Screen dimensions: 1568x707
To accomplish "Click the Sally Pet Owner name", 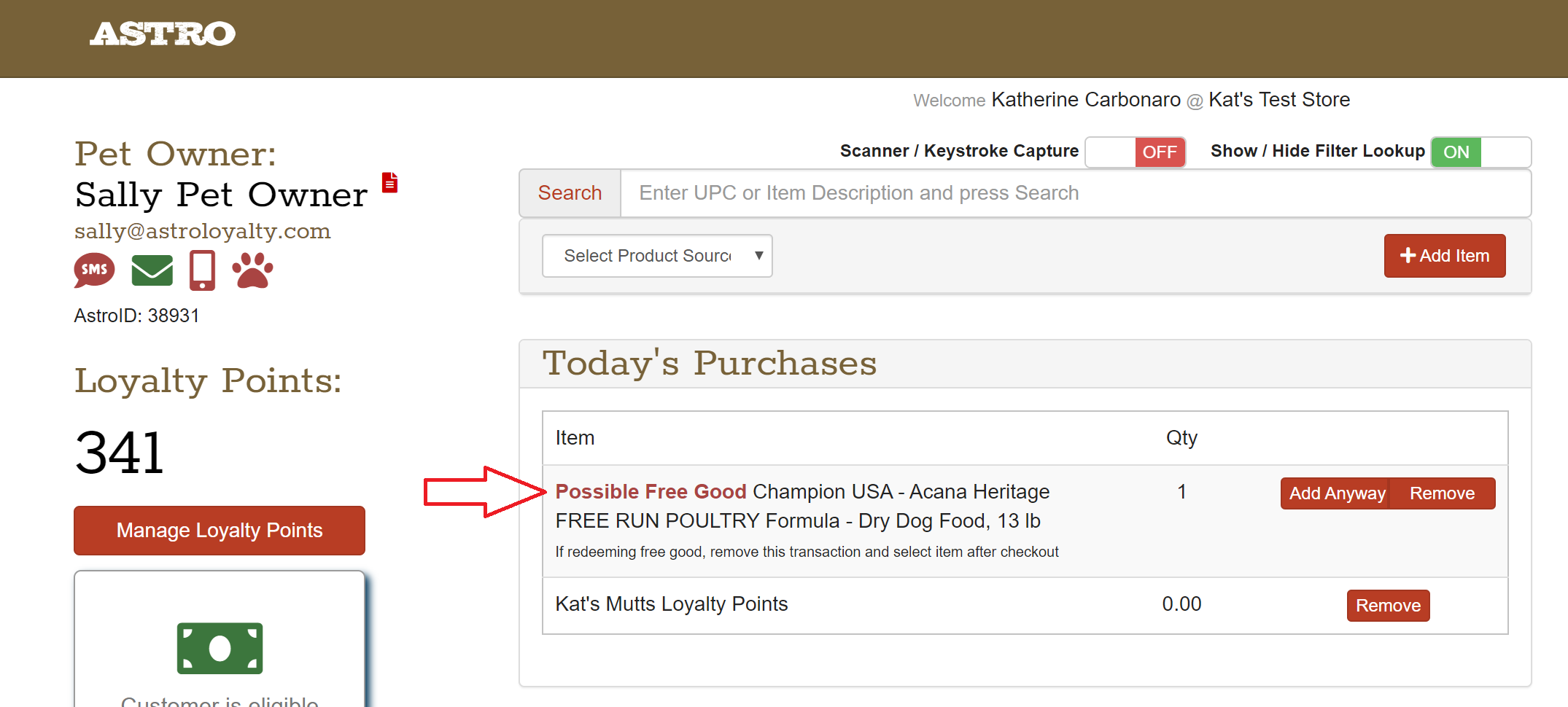I will 221,195.
